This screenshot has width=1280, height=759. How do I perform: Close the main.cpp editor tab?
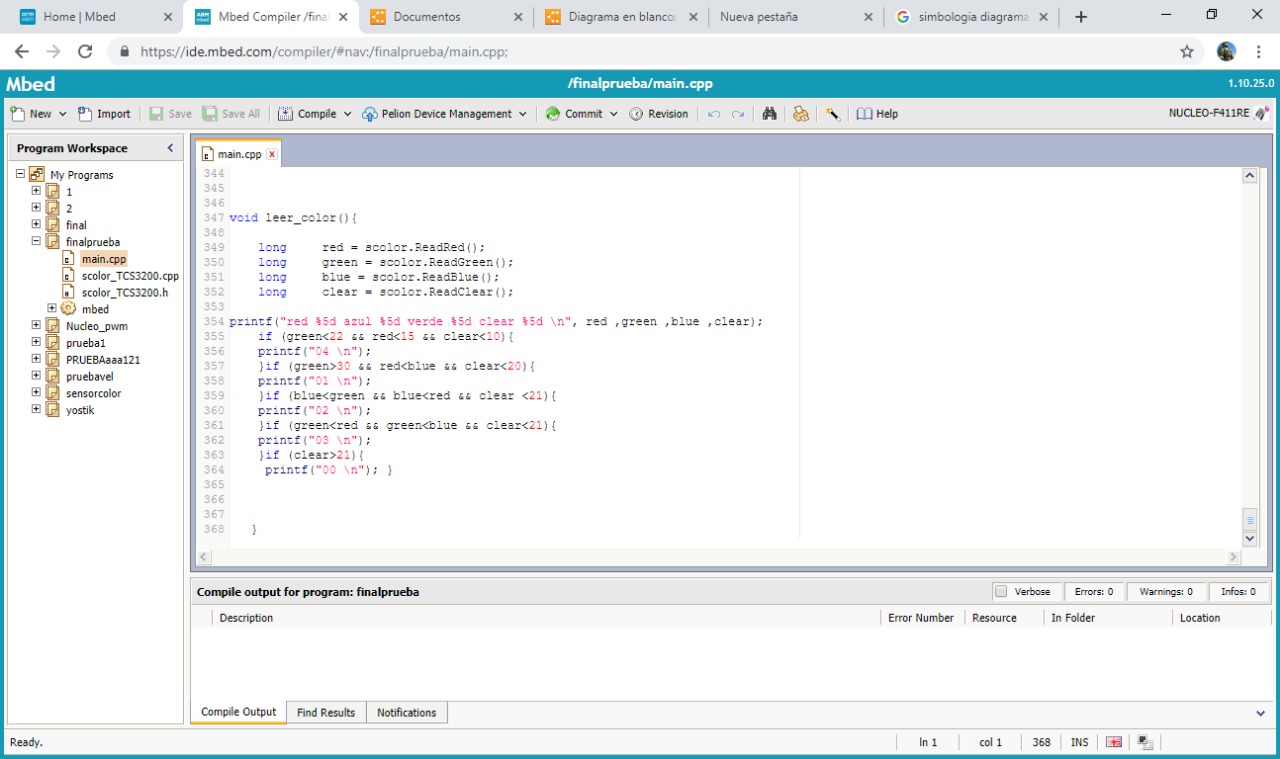pos(271,154)
